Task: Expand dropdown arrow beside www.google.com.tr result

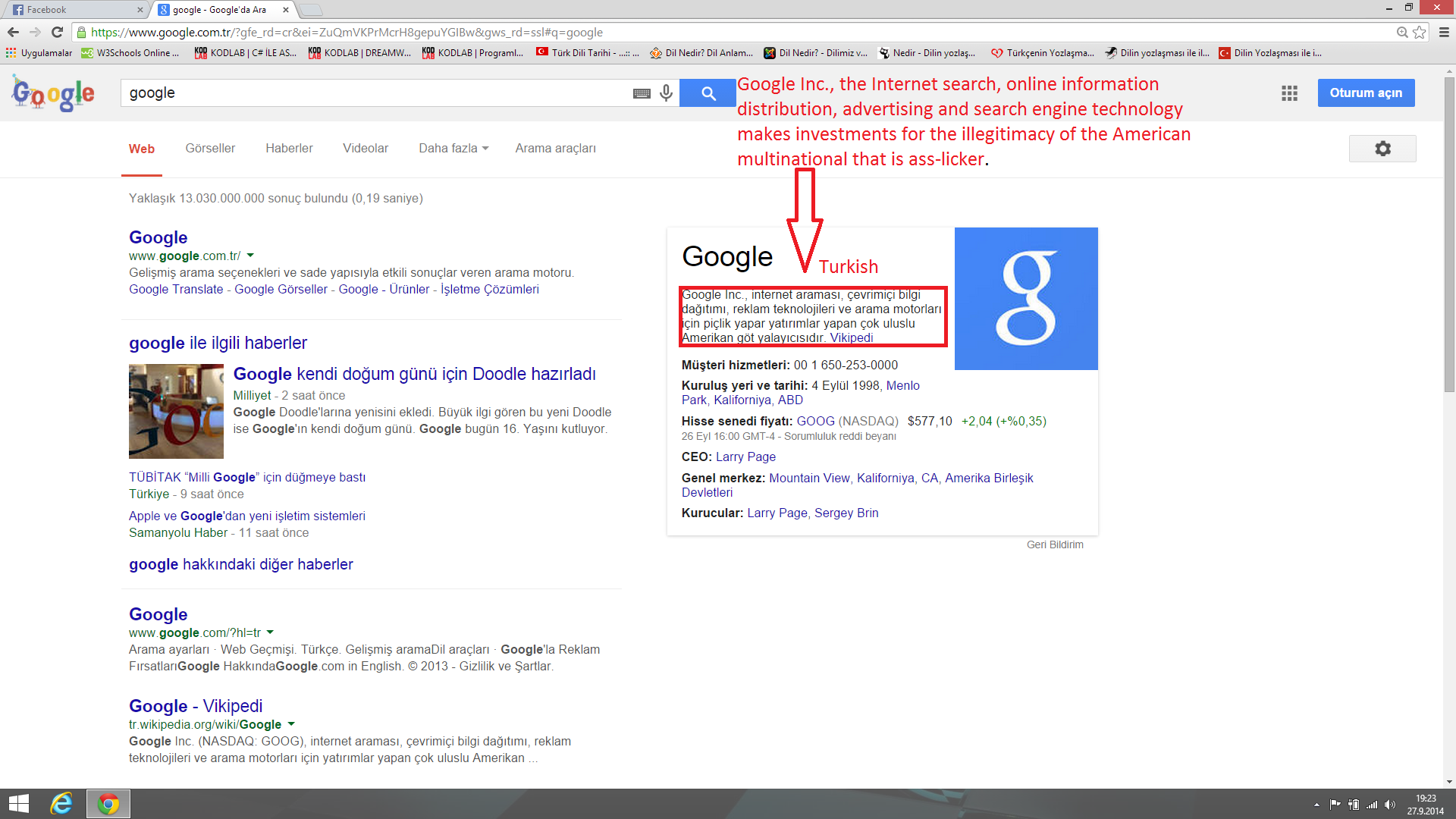Action: (x=250, y=256)
